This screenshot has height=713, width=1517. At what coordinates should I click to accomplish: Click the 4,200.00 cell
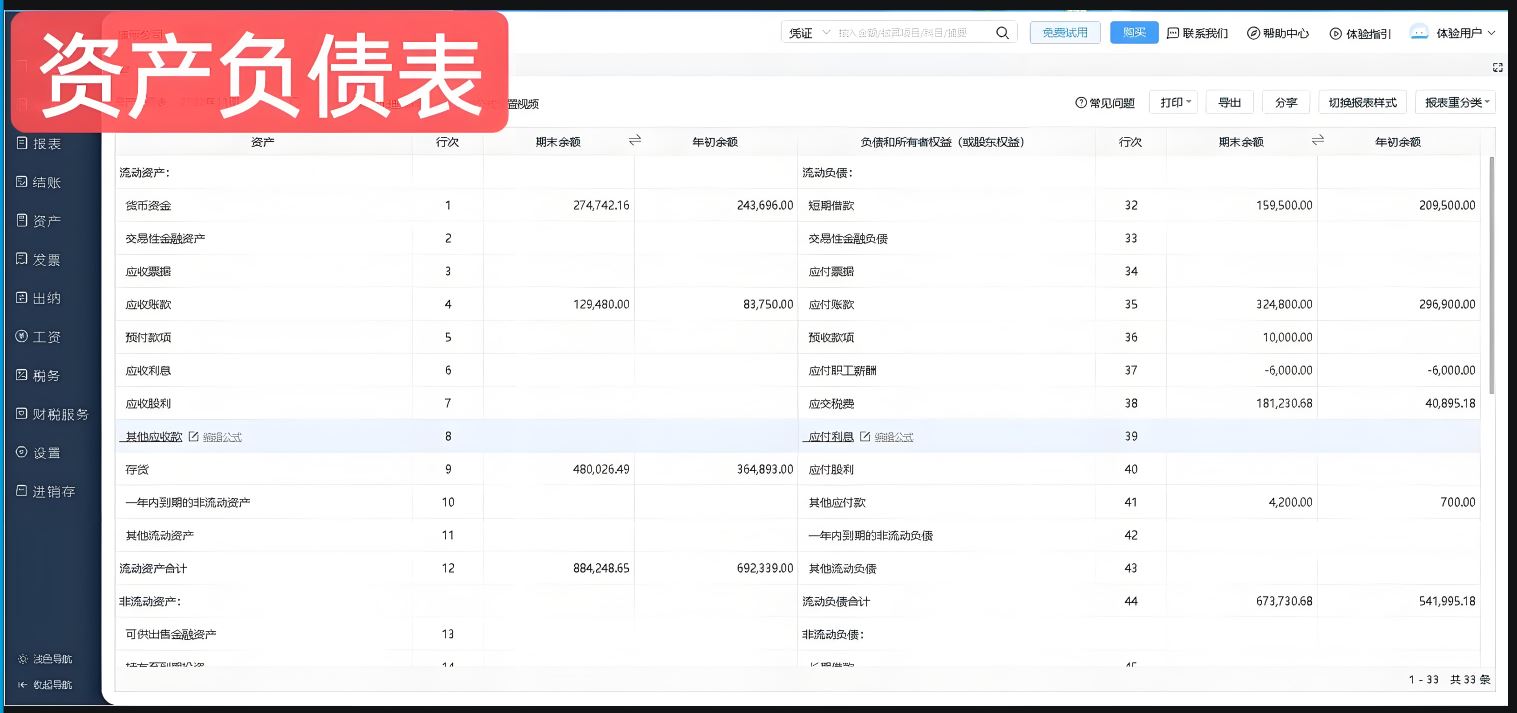pyautogui.click(x=1291, y=502)
